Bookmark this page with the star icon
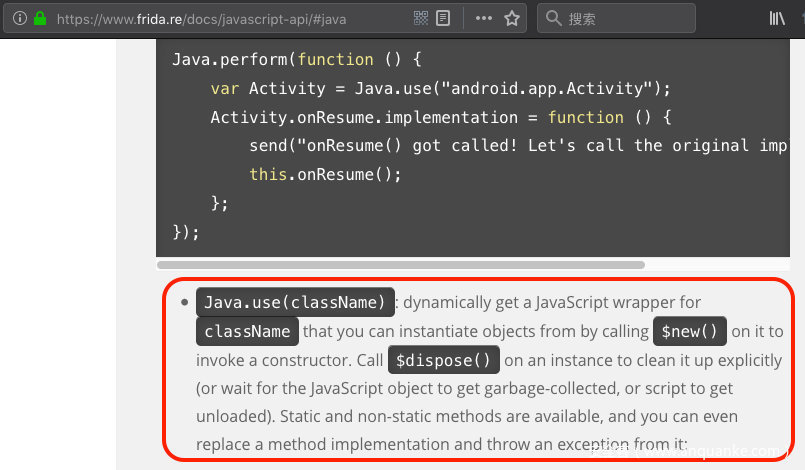The image size is (805, 470). click(512, 18)
